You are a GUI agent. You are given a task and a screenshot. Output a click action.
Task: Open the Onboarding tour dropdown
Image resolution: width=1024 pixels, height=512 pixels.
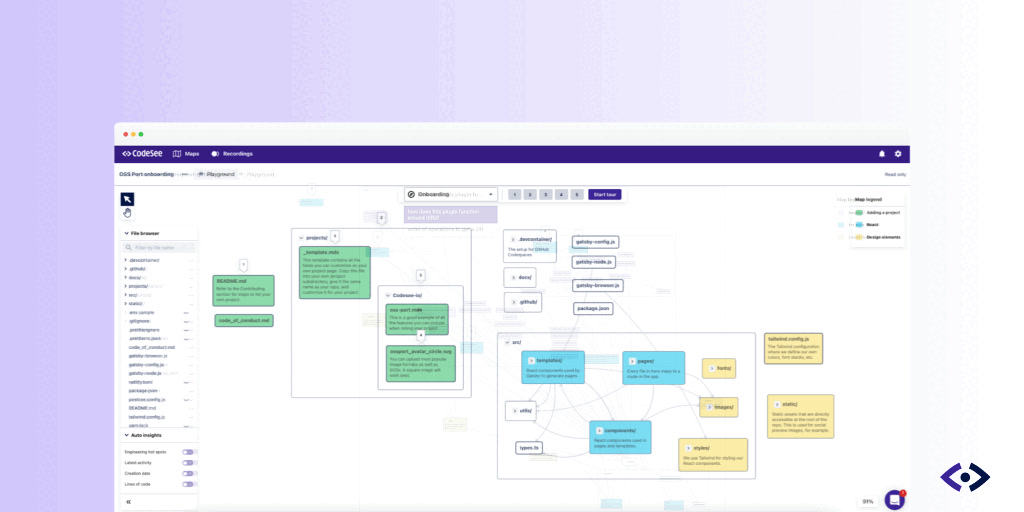451,195
